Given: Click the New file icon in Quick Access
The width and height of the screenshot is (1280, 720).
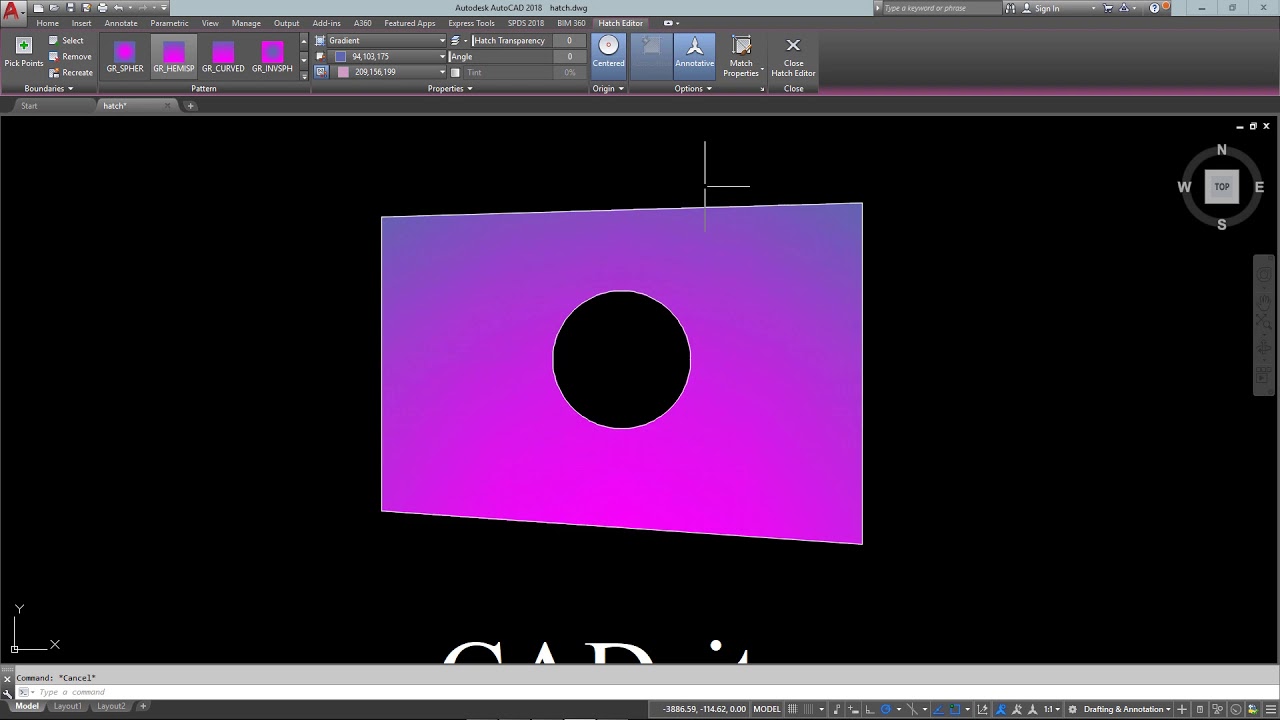Looking at the screenshot, I should (38, 8).
